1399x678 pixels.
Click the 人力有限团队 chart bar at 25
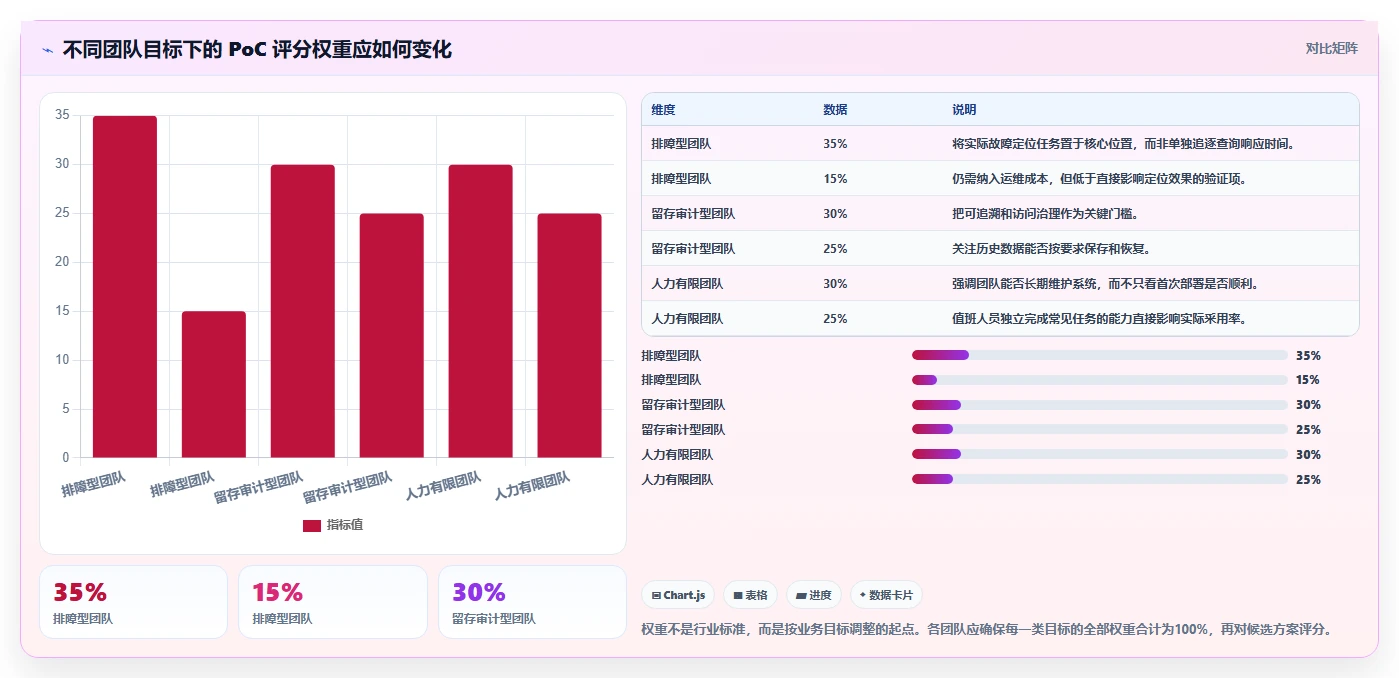coord(570,336)
